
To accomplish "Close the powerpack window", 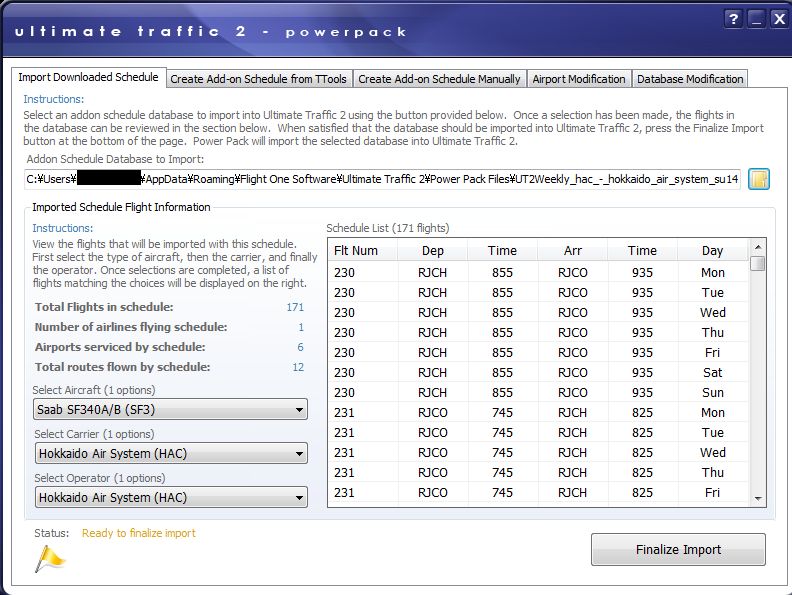I will click(x=779, y=19).
